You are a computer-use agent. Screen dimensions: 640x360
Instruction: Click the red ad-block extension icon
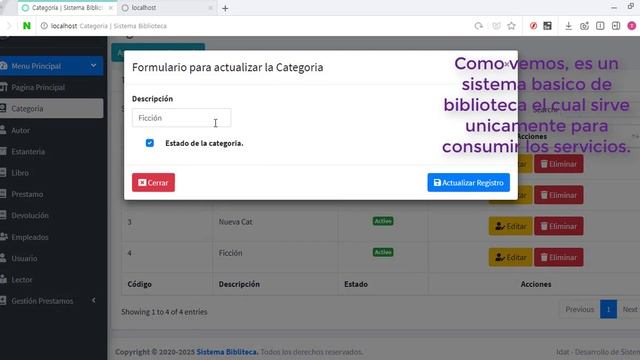[x=533, y=26]
